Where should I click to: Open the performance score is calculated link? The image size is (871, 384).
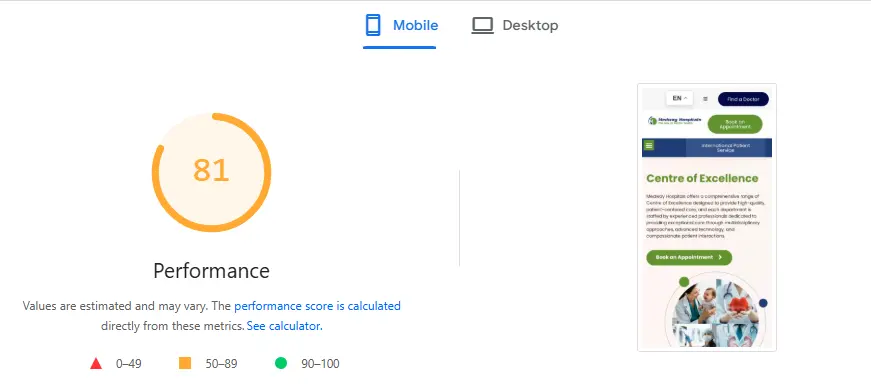[317, 306]
